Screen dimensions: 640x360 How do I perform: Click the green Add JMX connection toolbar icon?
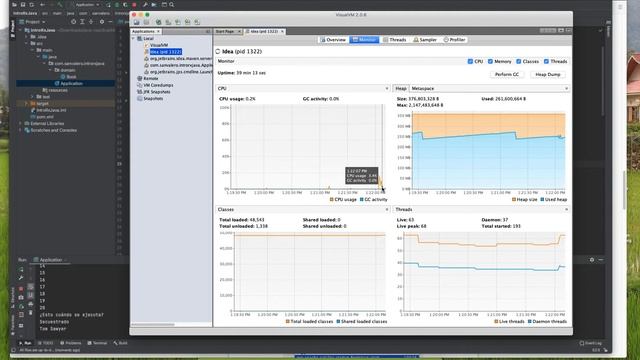158,22
